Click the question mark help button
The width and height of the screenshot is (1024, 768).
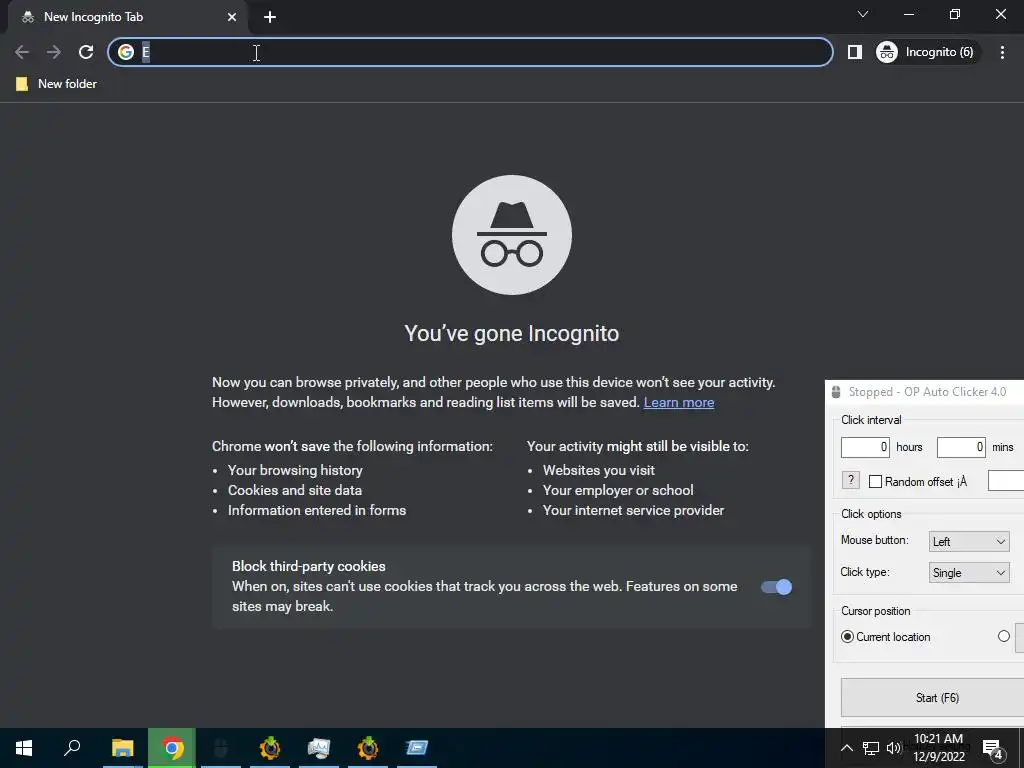coord(850,481)
